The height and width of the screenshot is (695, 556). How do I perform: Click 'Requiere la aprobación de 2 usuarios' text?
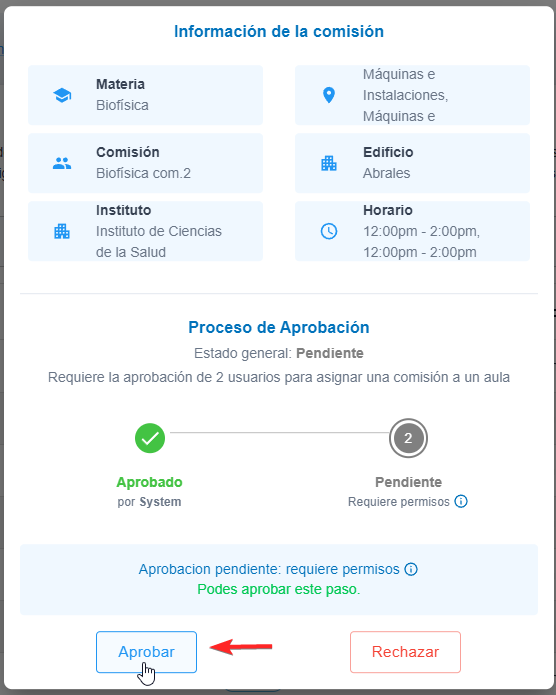[164, 377]
